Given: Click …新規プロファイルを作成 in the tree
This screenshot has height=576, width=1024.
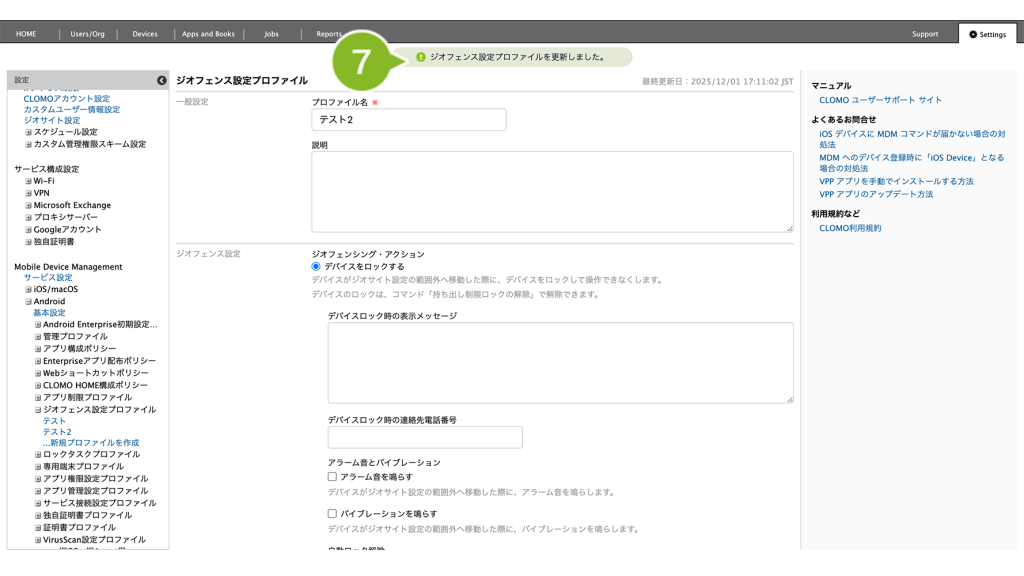Looking at the screenshot, I should click(91, 442).
